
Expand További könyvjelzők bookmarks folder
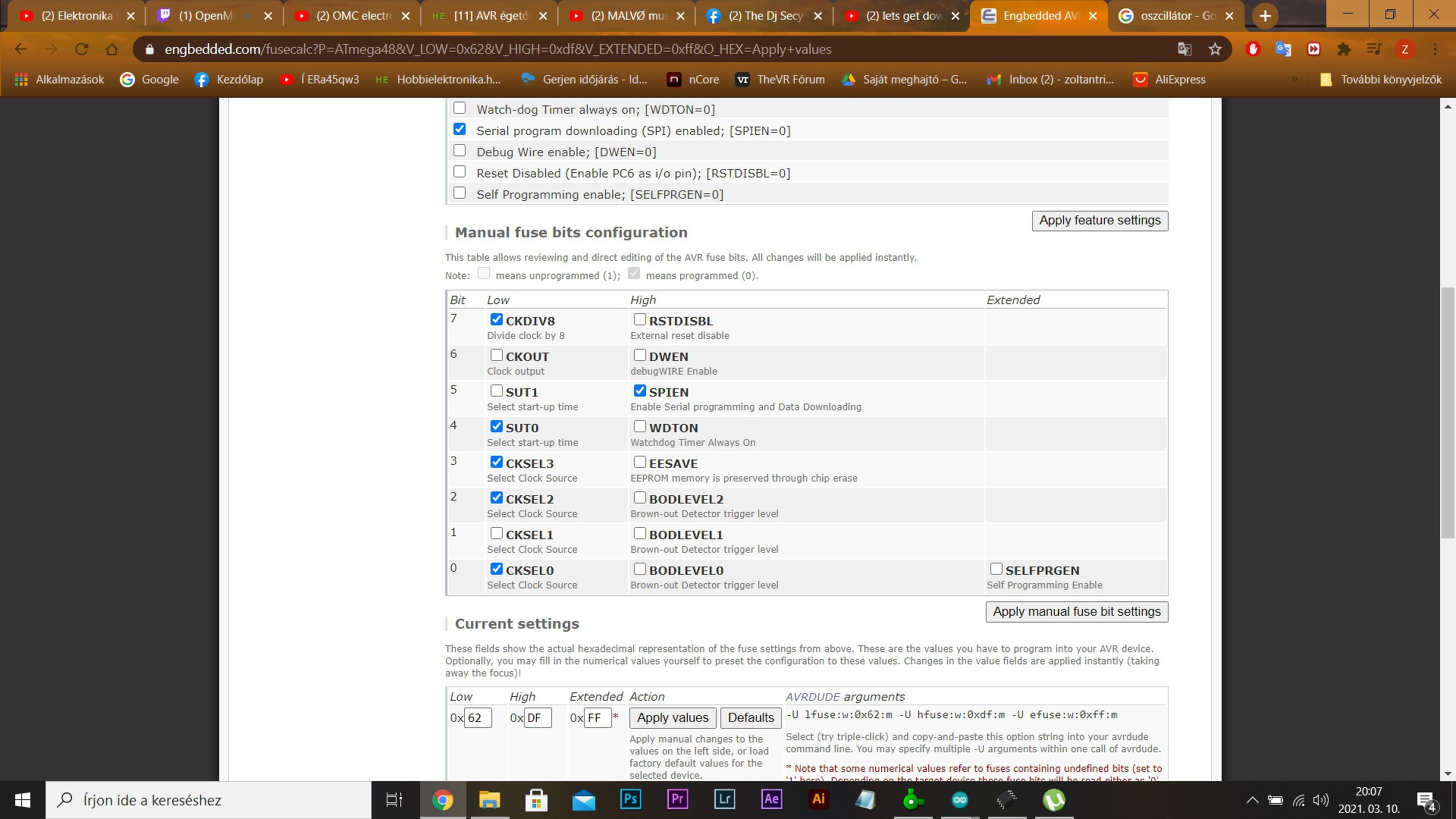1380,80
